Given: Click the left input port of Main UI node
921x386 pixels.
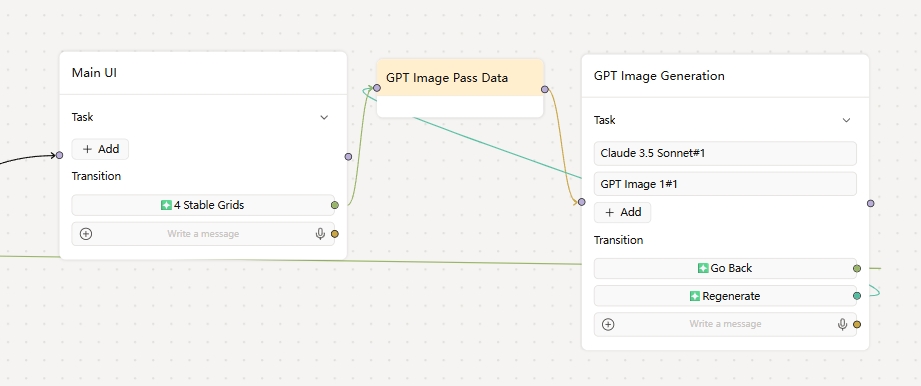Looking at the screenshot, I should coord(59,155).
